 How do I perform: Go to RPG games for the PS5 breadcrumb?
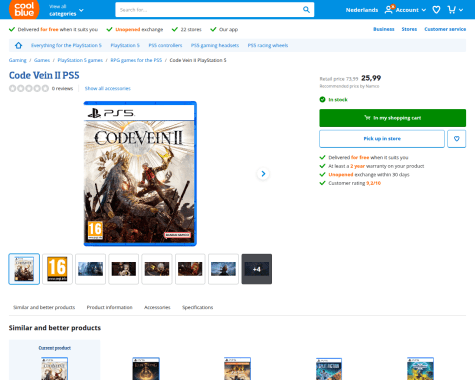coord(136,60)
